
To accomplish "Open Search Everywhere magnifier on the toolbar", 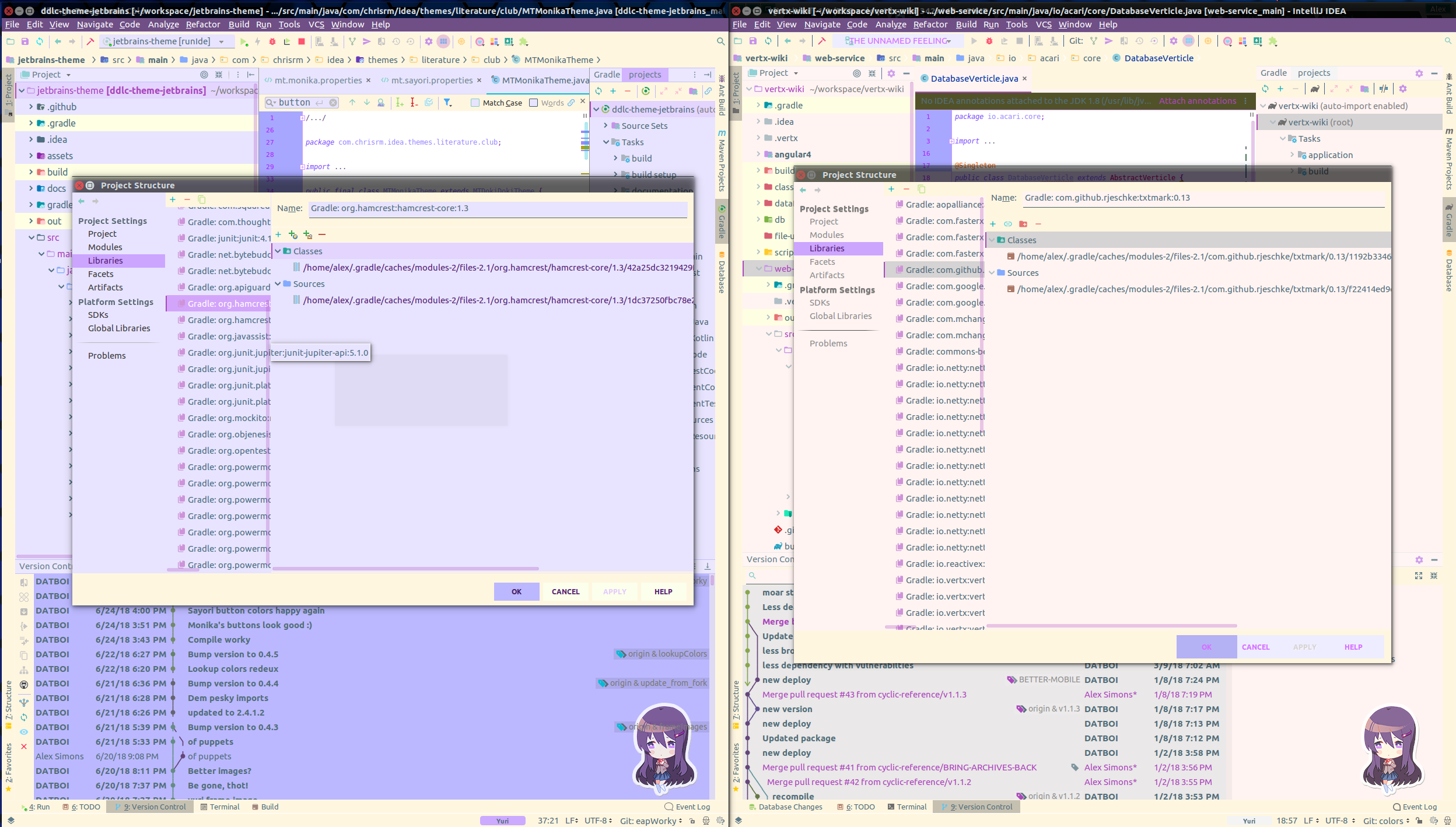I will pyautogui.click(x=719, y=41).
